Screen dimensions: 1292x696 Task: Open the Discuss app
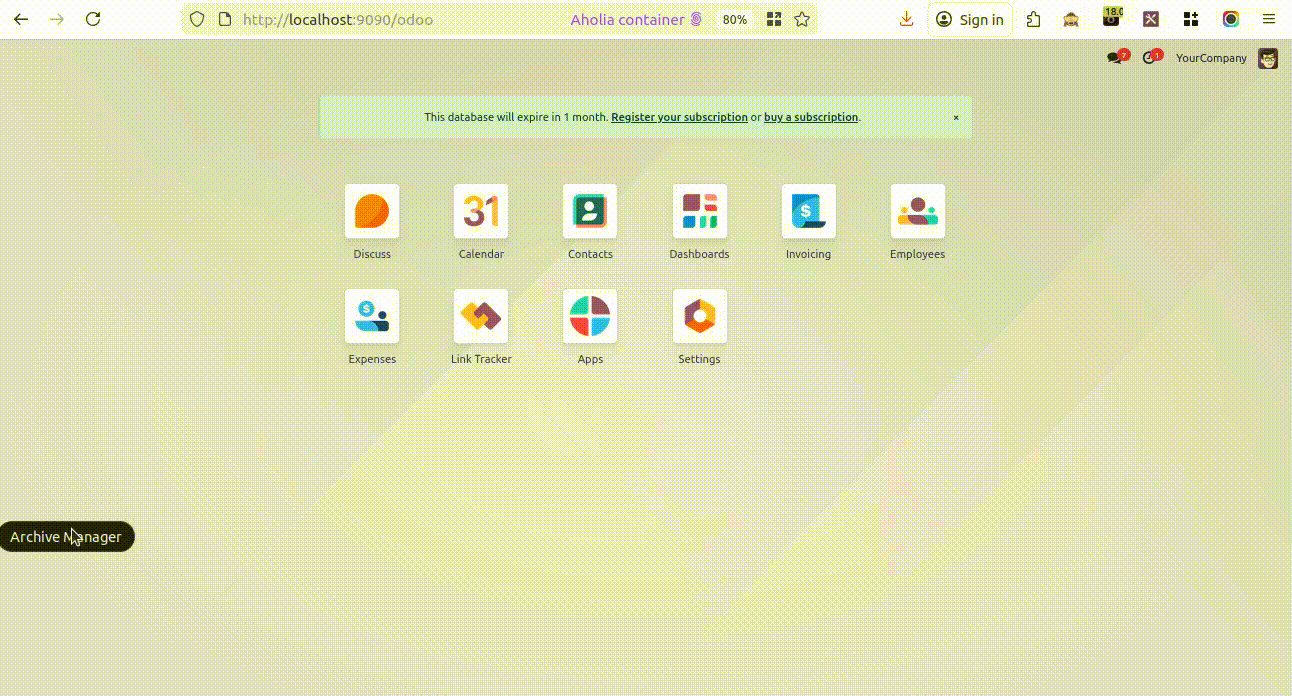[372, 211]
